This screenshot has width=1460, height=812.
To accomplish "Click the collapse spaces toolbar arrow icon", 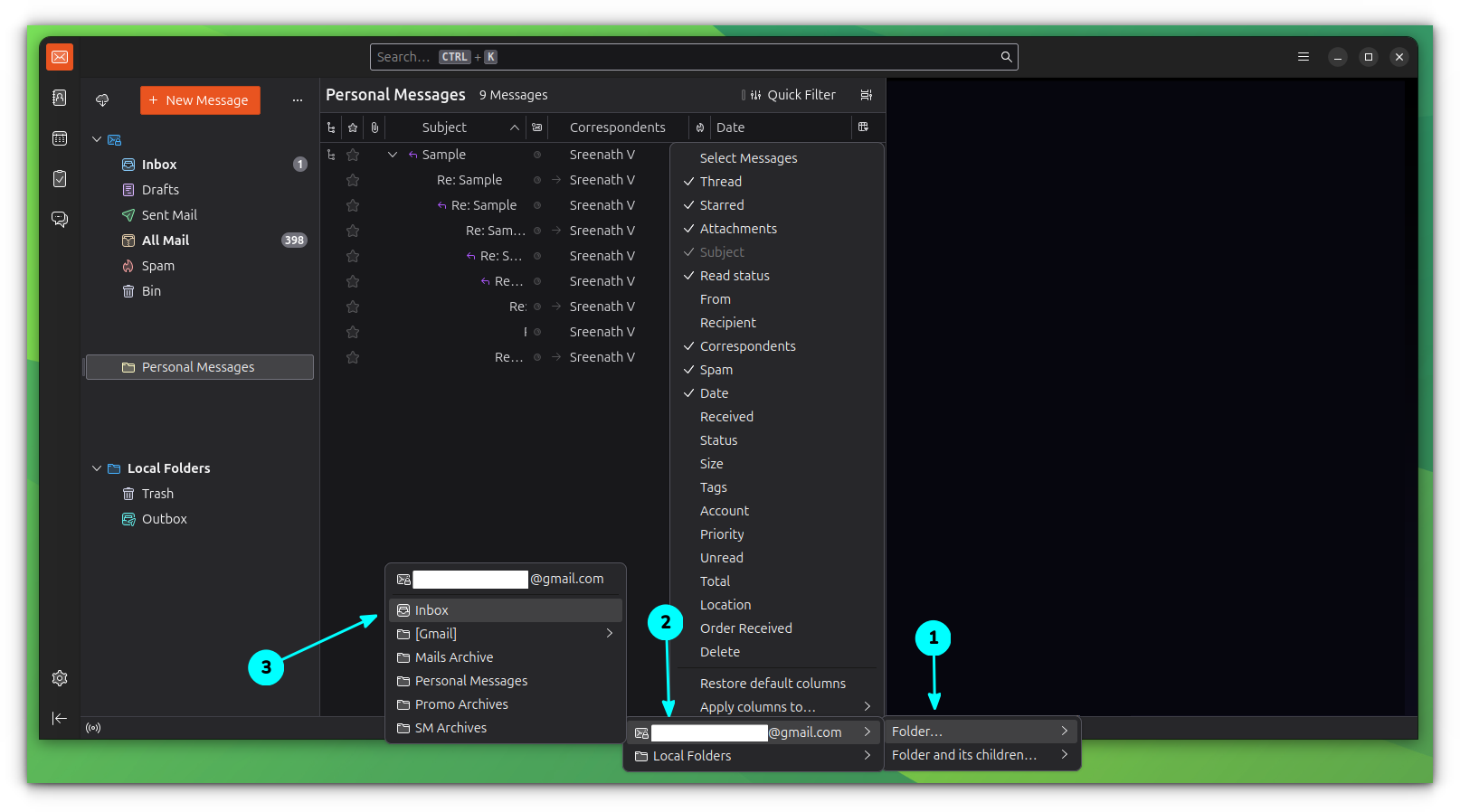I will coord(60,718).
